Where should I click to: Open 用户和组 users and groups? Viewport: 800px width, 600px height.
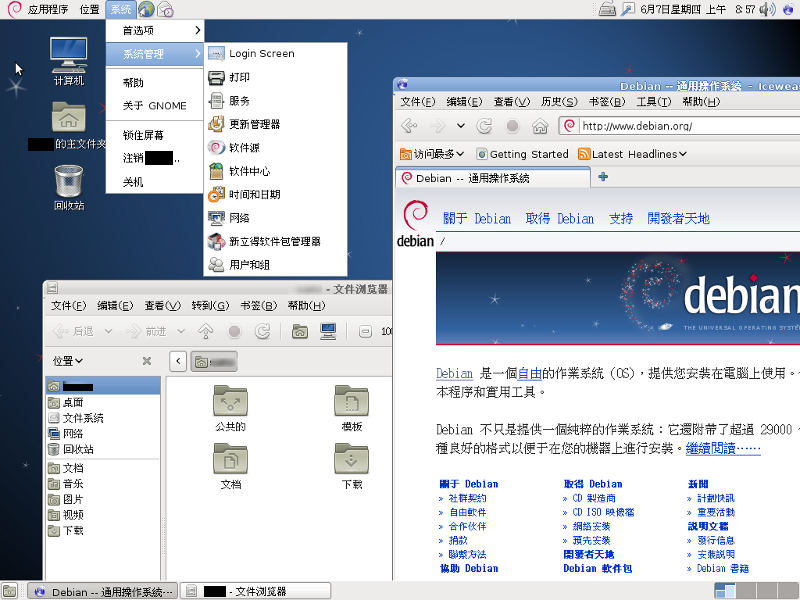(x=275, y=265)
